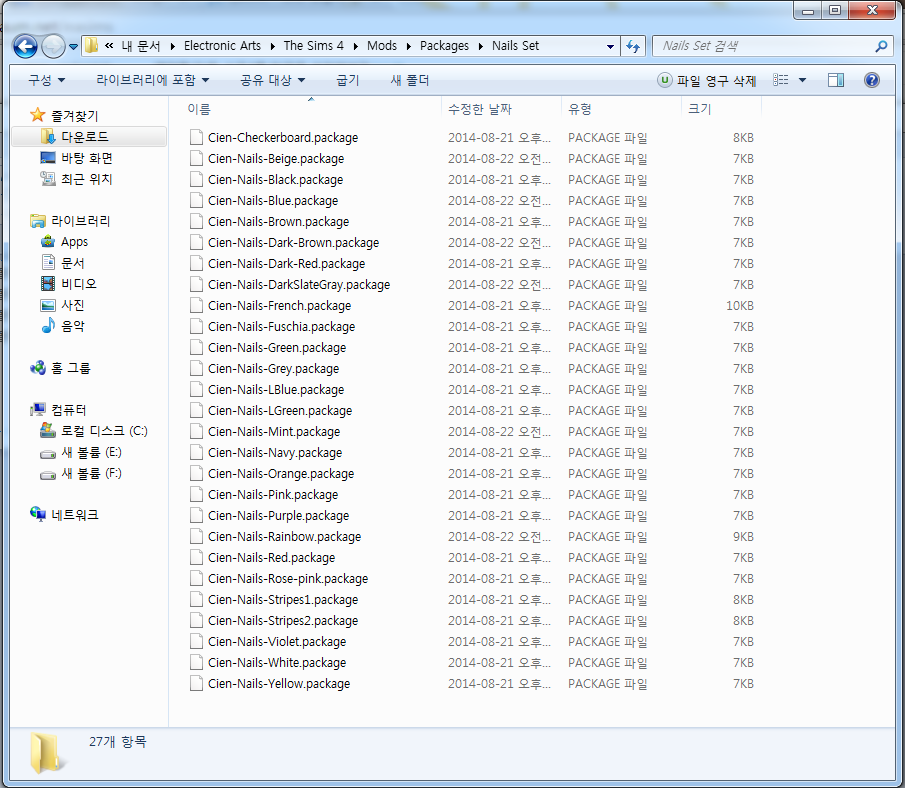Change view with the view mode icon
The height and width of the screenshot is (788, 905).
click(x=780, y=80)
